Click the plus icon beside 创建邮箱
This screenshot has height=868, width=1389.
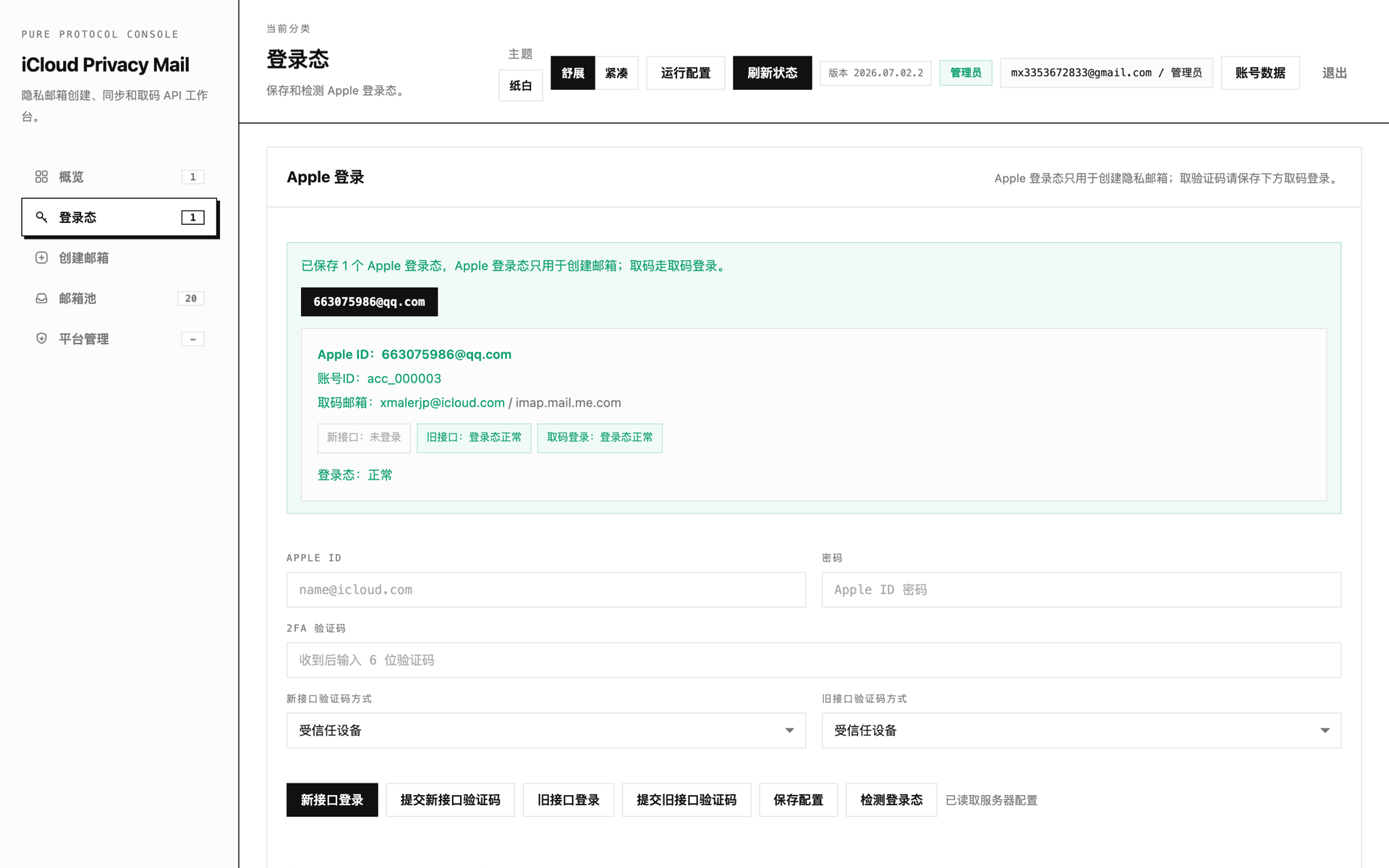tap(41, 258)
